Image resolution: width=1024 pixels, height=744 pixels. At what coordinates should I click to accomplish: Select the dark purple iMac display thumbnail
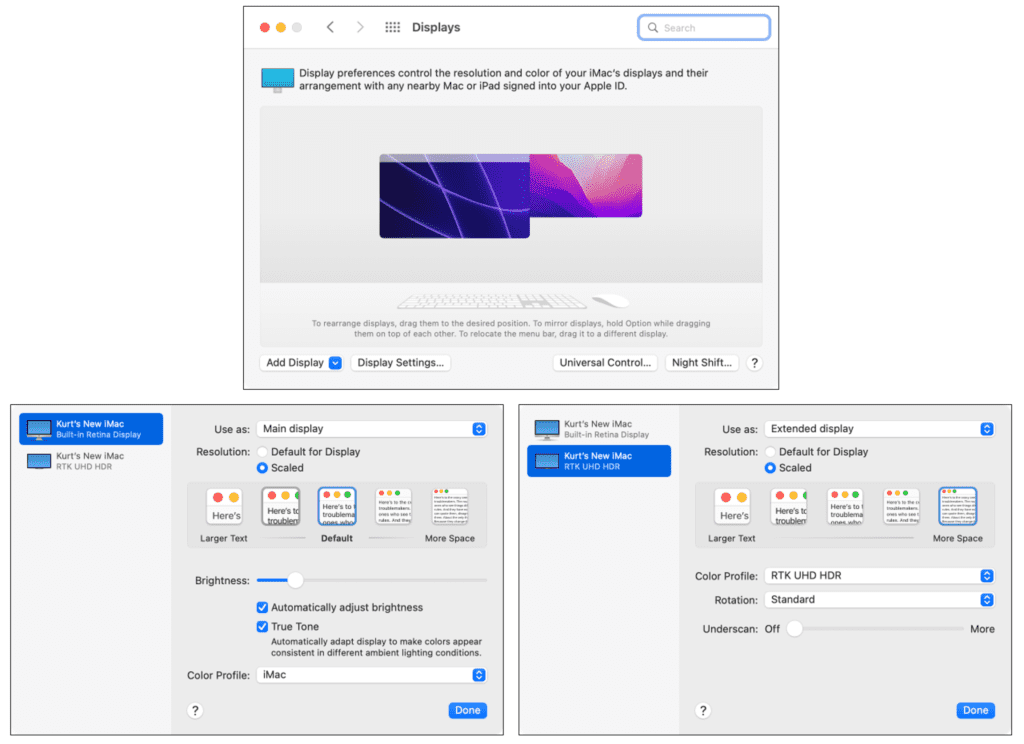tap(455, 196)
